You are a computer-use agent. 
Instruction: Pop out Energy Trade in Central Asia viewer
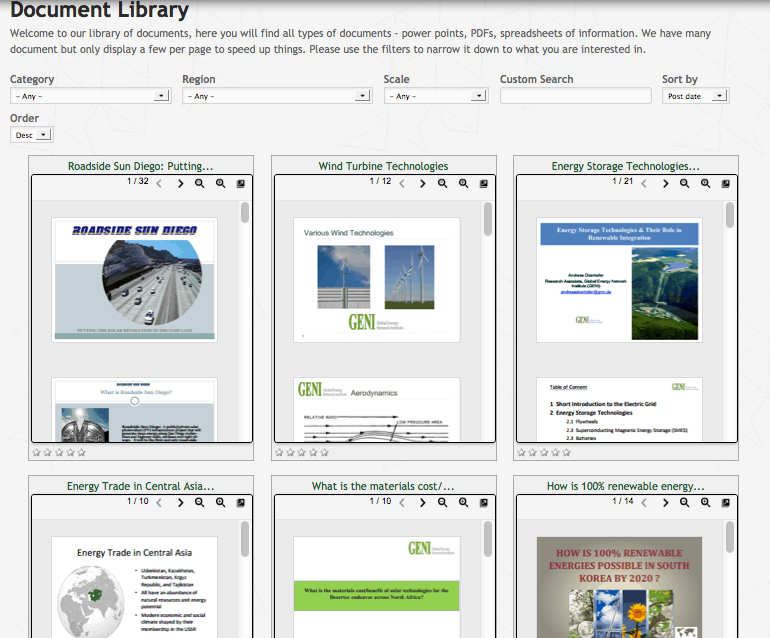(241, 502)
